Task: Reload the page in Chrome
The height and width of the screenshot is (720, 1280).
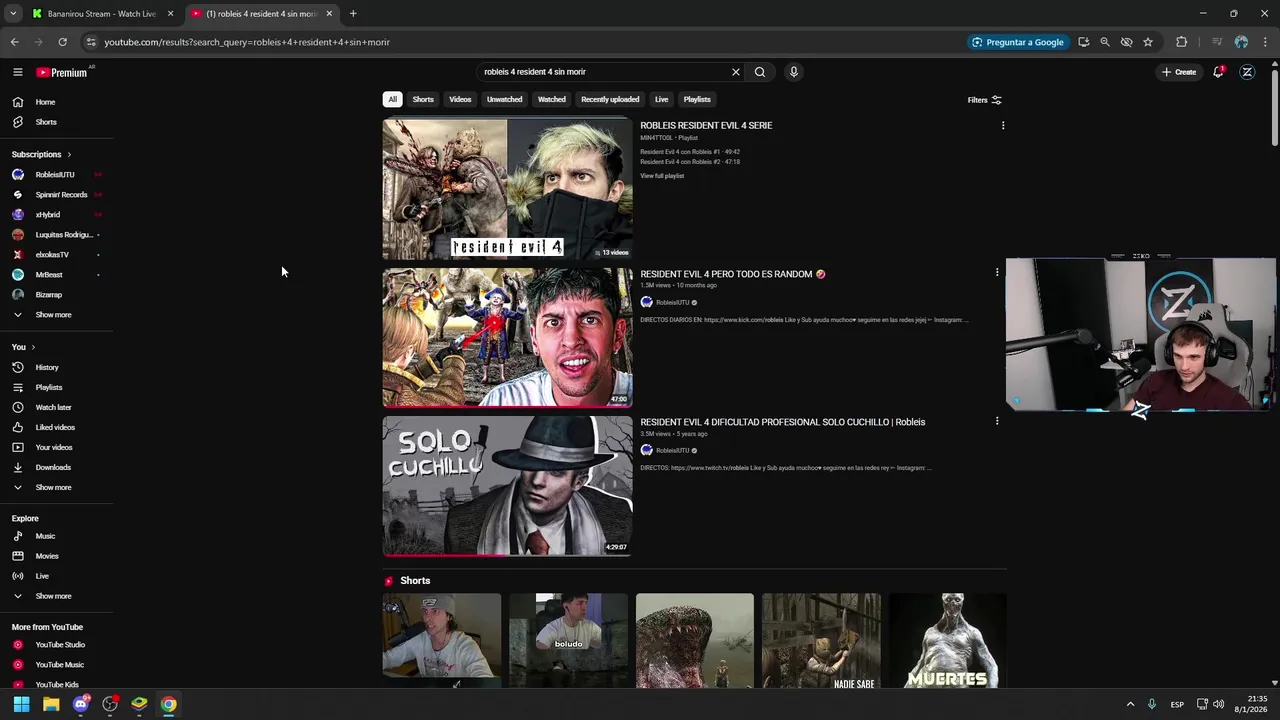Action: [x=62, y=42]
